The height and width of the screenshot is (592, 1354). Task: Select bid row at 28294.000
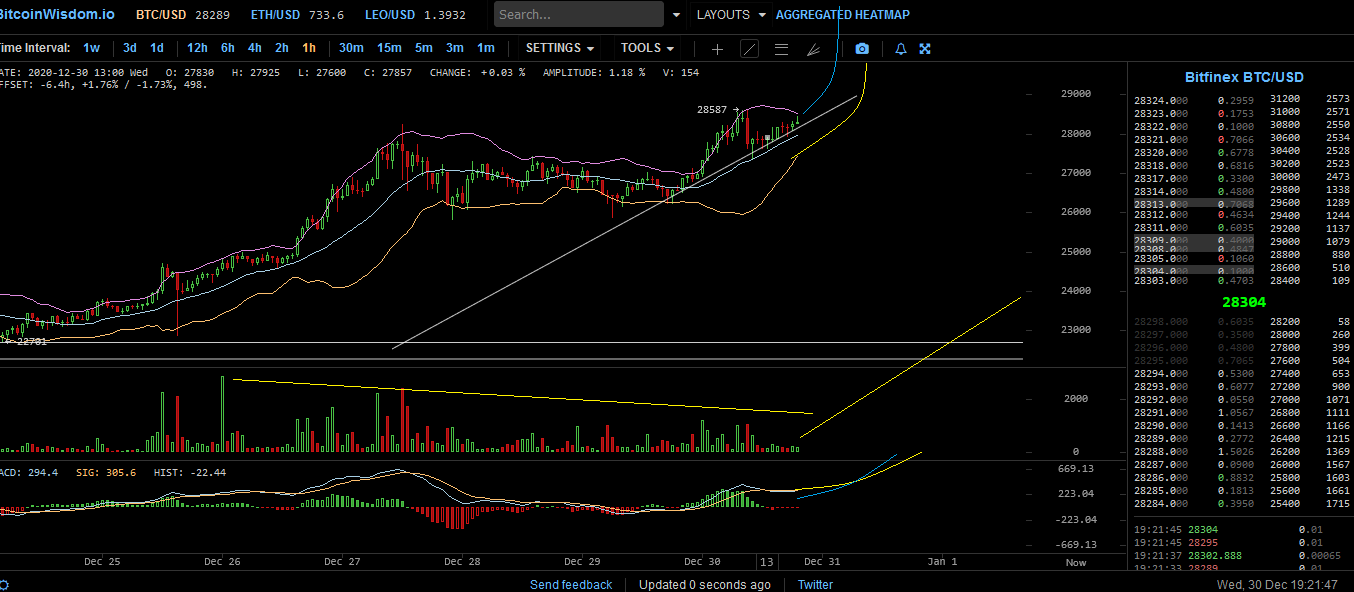tap(1196, 373)
